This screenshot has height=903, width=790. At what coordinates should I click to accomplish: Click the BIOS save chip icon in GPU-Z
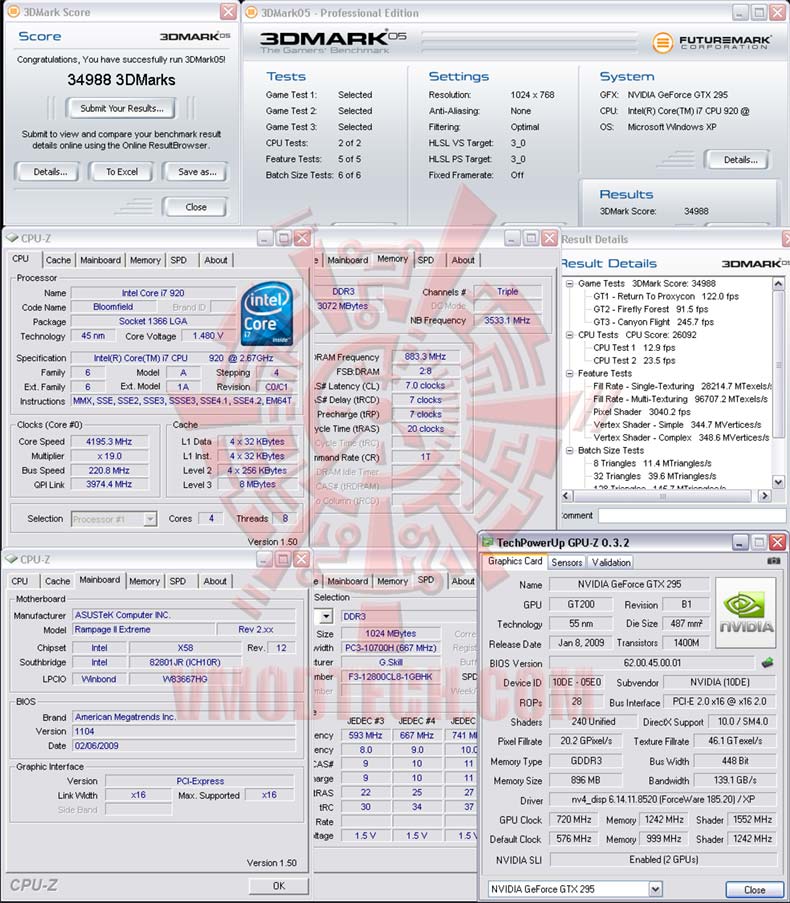click(768, 662)
